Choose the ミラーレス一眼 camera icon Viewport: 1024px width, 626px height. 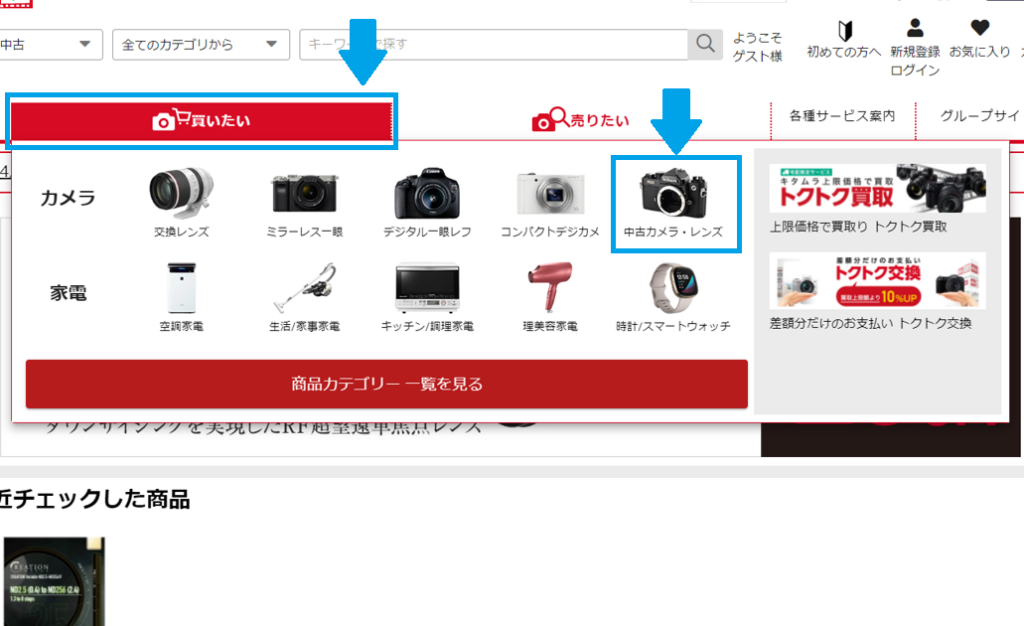[307, 193]
